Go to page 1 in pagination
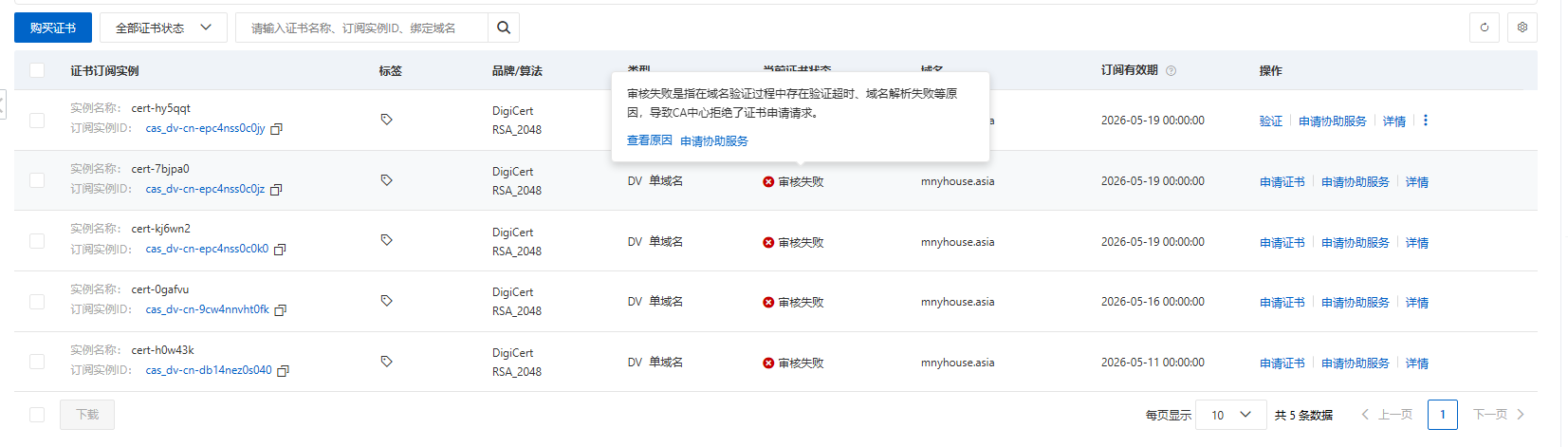Viewport: 1568px width, 447px height. click(x=1443, y=415)
